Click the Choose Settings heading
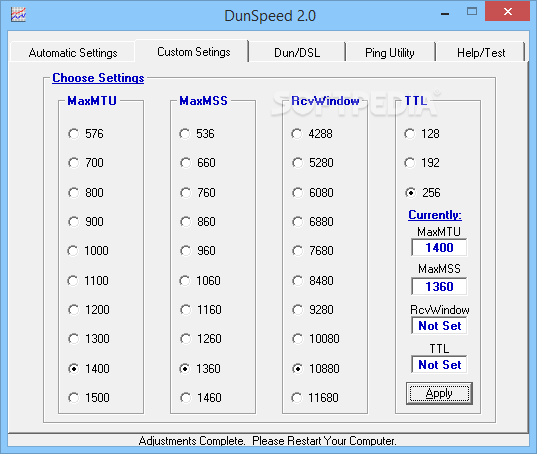The image size is (537, 454). [98, 78]
